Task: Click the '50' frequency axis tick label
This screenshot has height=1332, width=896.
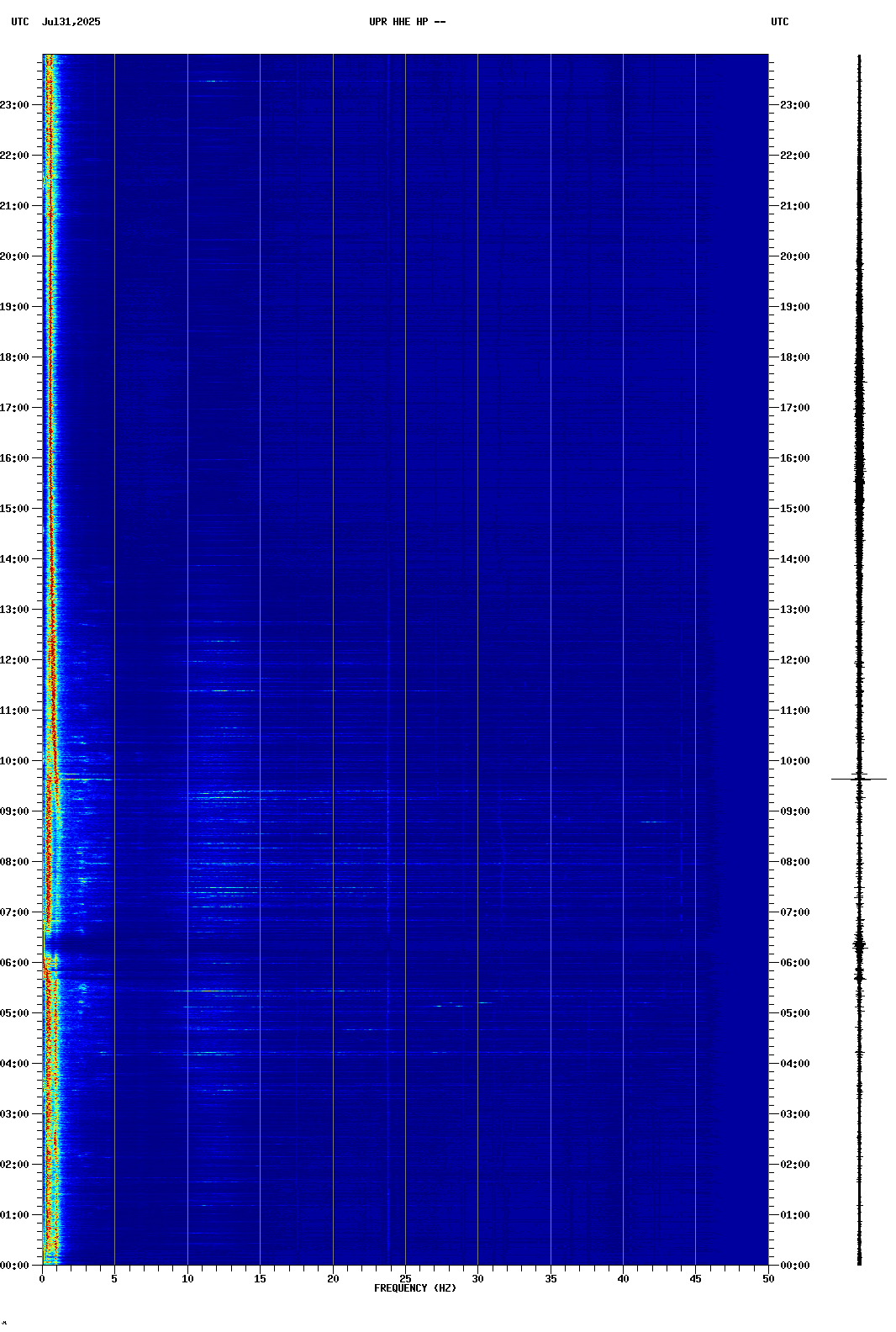Action: 768,1279
